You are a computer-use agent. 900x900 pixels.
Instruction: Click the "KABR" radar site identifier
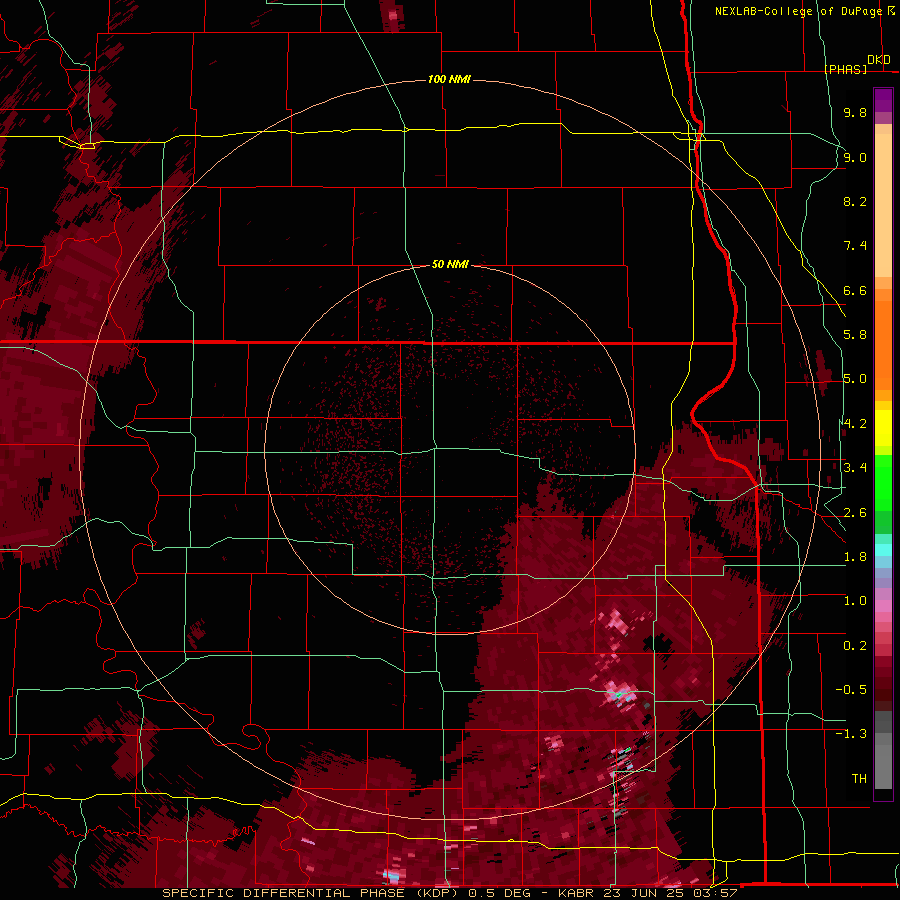coord(576,893)
